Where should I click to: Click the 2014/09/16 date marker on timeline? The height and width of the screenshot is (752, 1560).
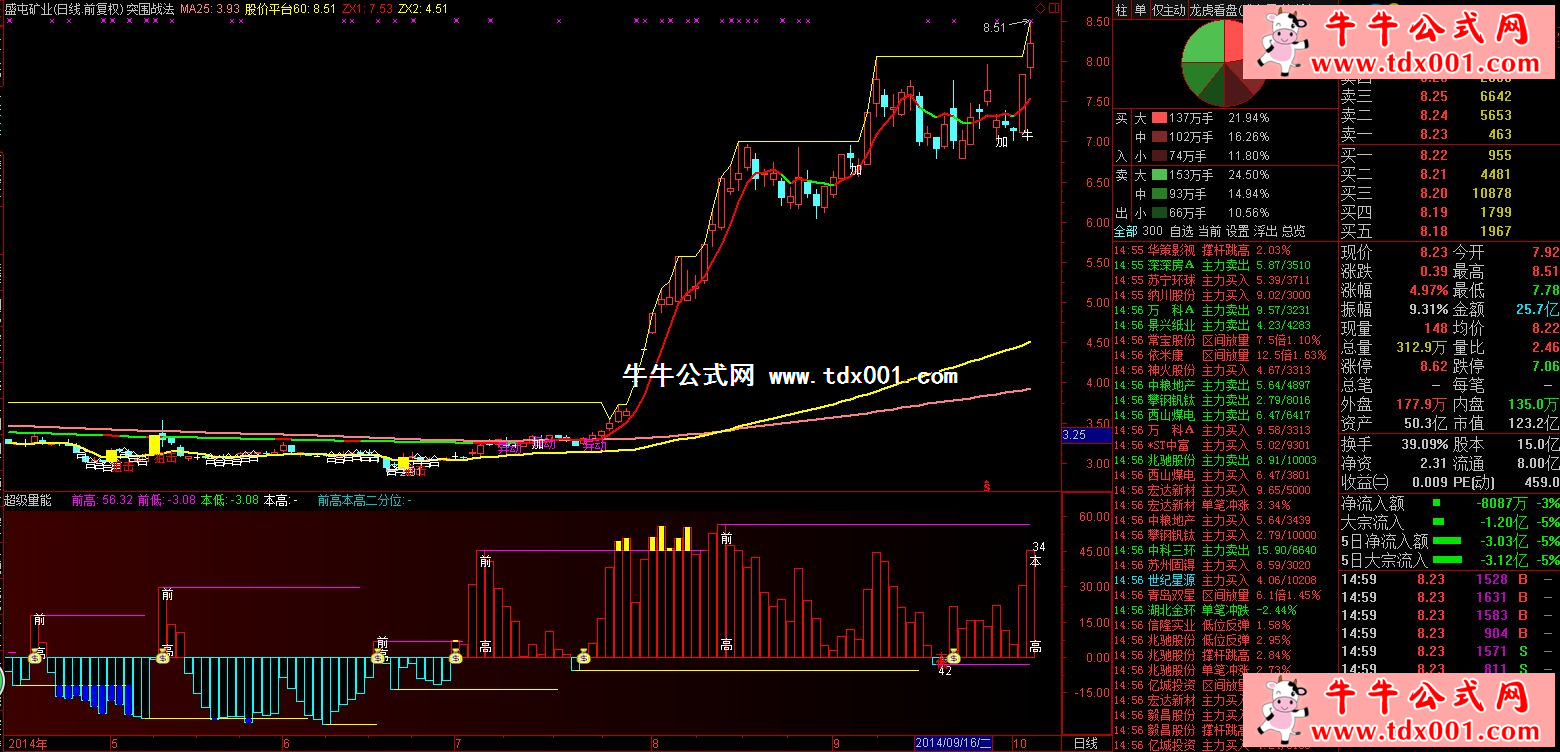coord(953,743)
